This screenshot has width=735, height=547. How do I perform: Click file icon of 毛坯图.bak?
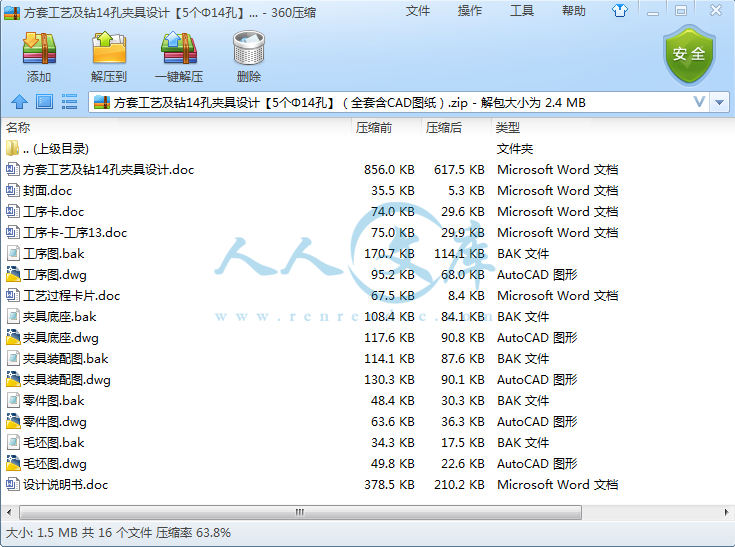tap(13, 442)
